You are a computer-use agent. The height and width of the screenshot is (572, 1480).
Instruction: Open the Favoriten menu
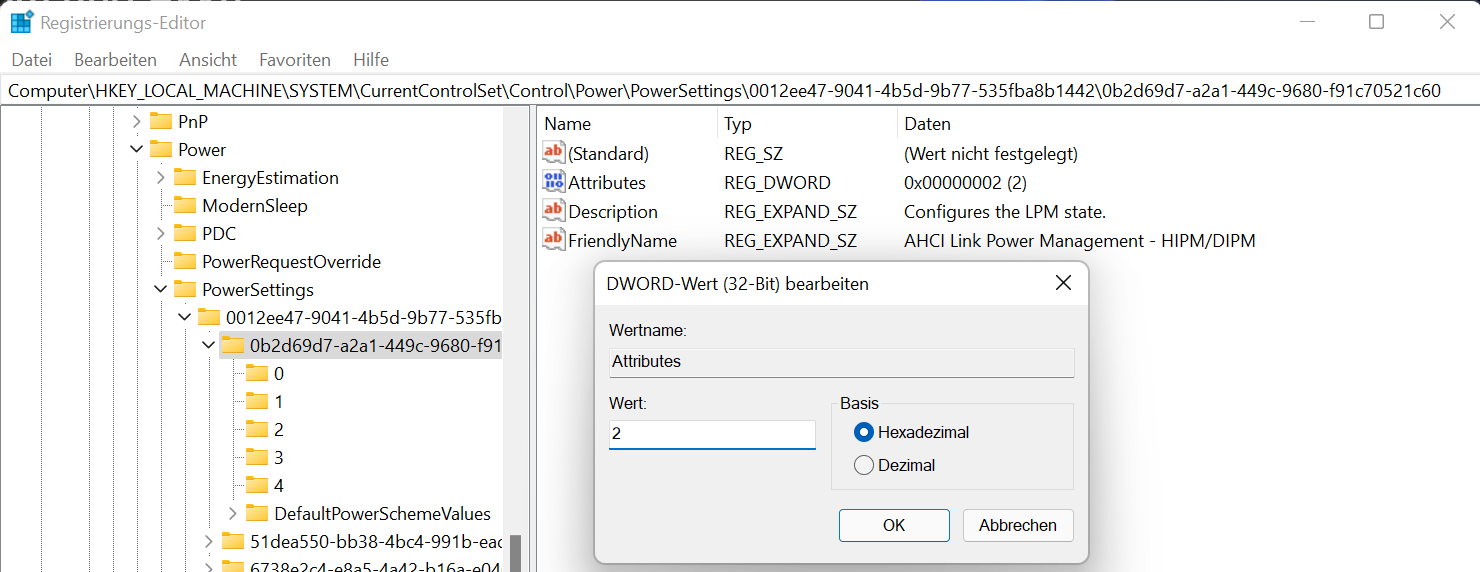pos(295,60)
